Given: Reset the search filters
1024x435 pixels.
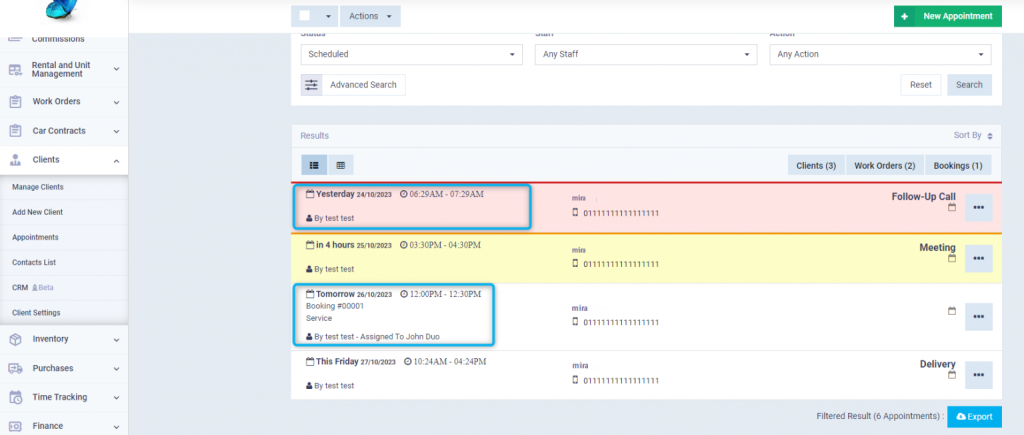Looking at the screenshot, I should [x=921, y=85].
